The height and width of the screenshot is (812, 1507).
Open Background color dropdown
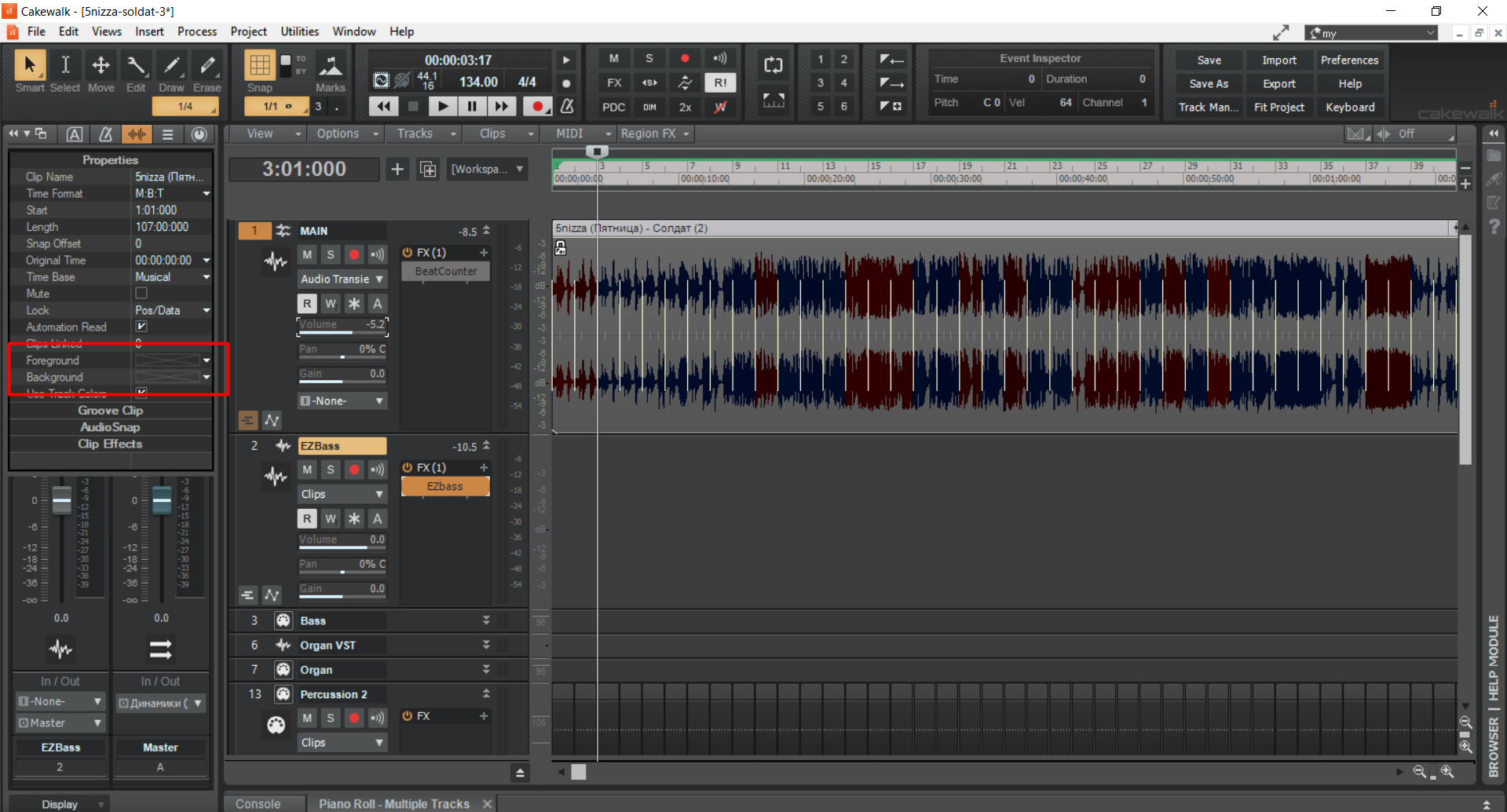coord(207,377)
